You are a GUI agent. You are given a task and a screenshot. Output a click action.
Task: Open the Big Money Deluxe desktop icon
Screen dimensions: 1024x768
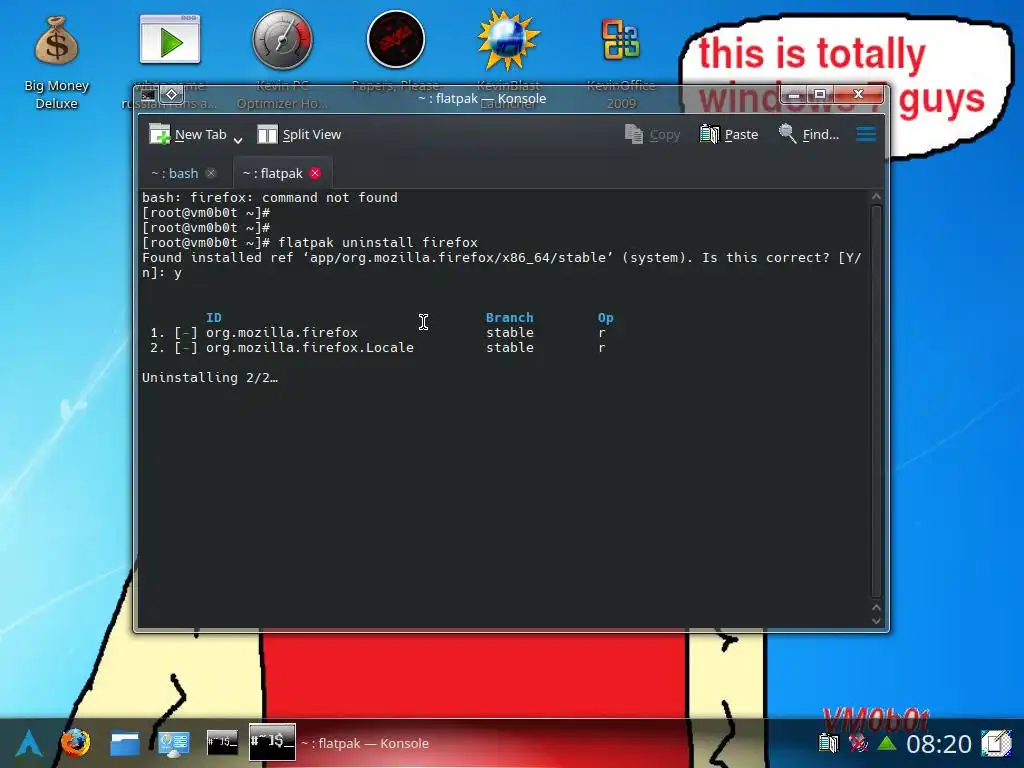click(x=56, y=59)
